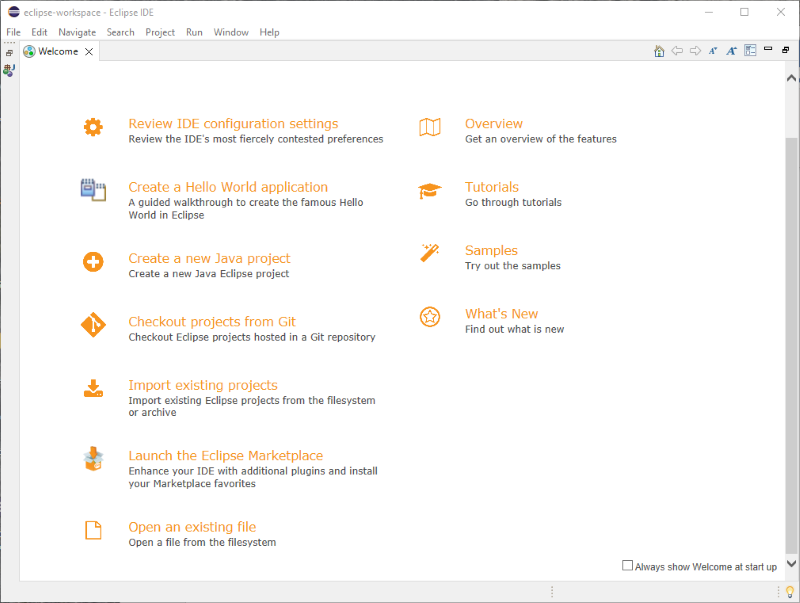Navigate forward with the right arrow icon
Screen dimensions: 800x603
695,51
